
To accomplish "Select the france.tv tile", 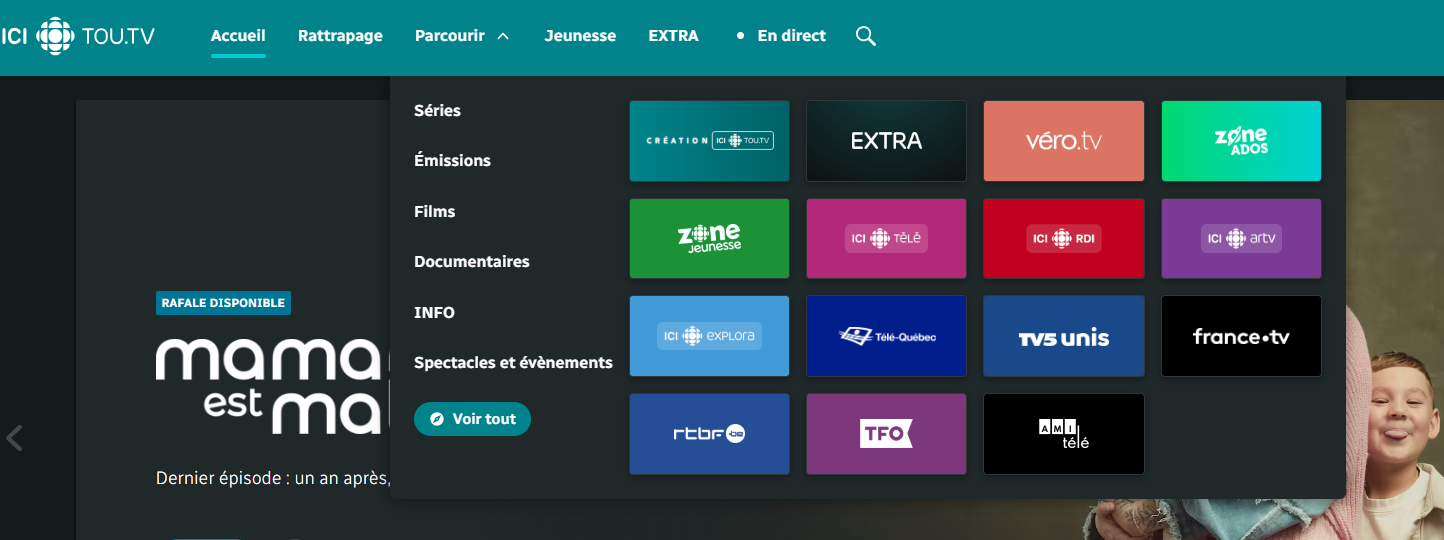I will (1241, 336).
